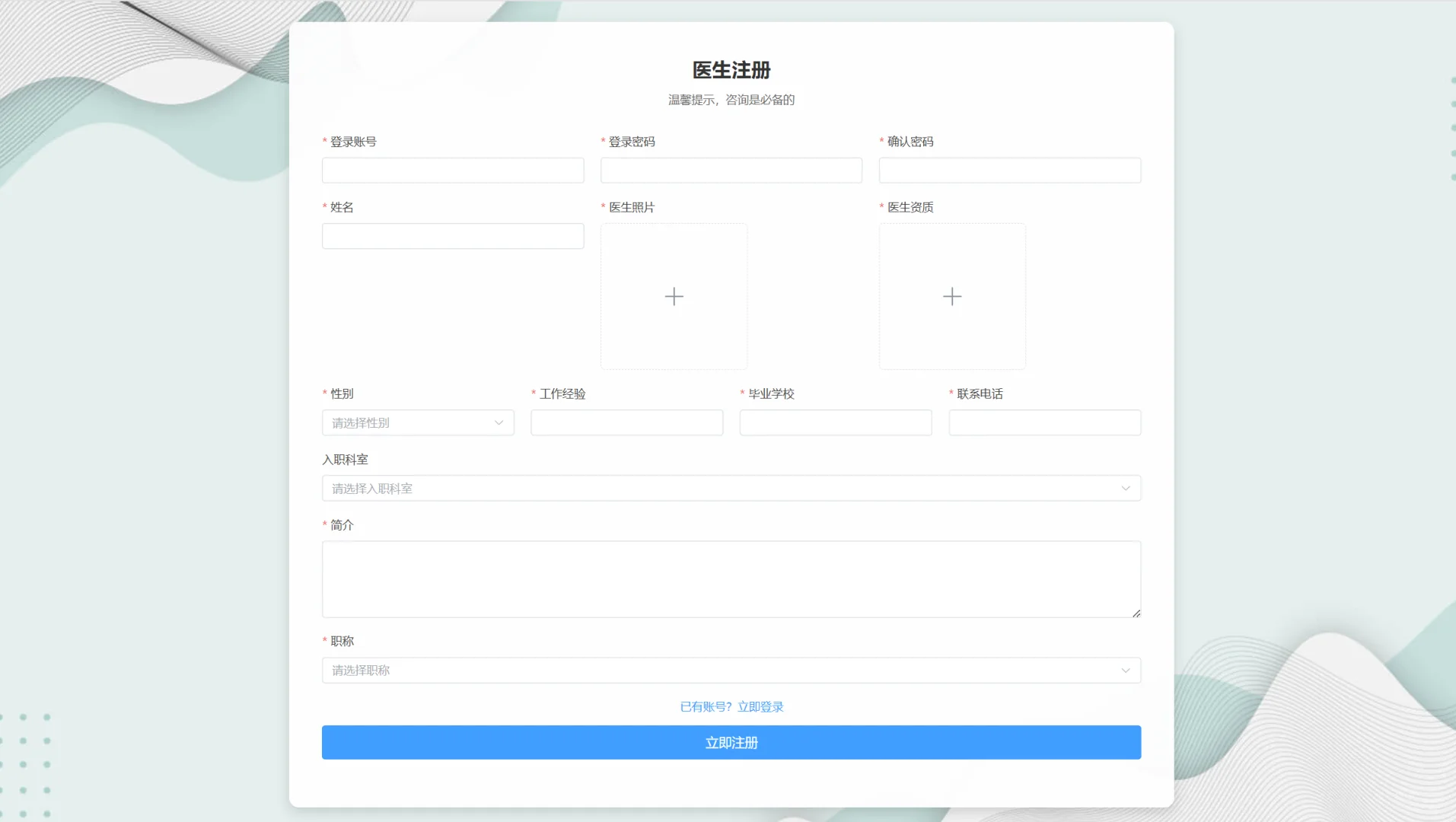Click the plus icon to upload 医生资质

(x=951, y=296)
